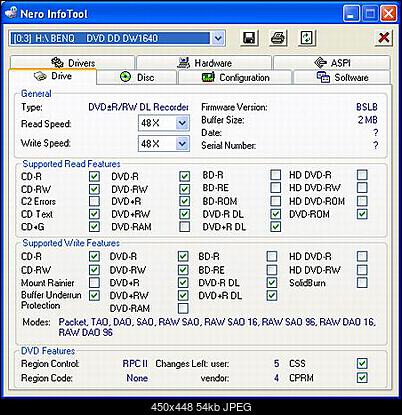Screen dimensions: 402x415
Task: Click the write modes list text
Action: click(217, 327)
